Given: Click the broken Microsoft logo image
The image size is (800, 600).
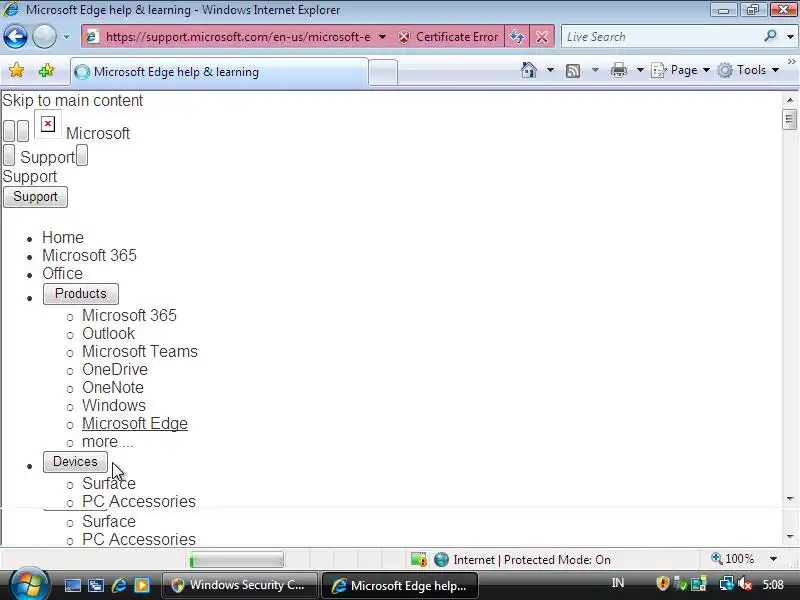Looking at the screenshot, I should coord(48,124).
